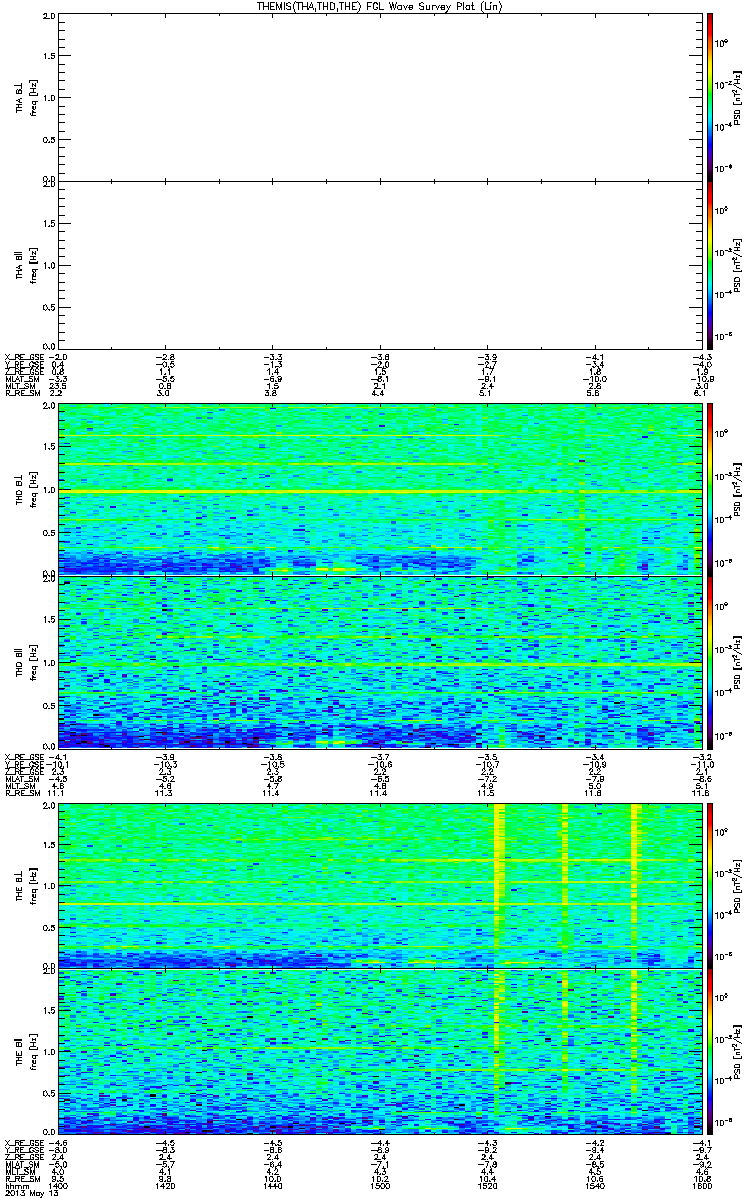Click the "1.0" frequency tick of THD B⊥ panel
This screenshot has width=750, height=1200.
pyautogui.click(x=49, y=491)
